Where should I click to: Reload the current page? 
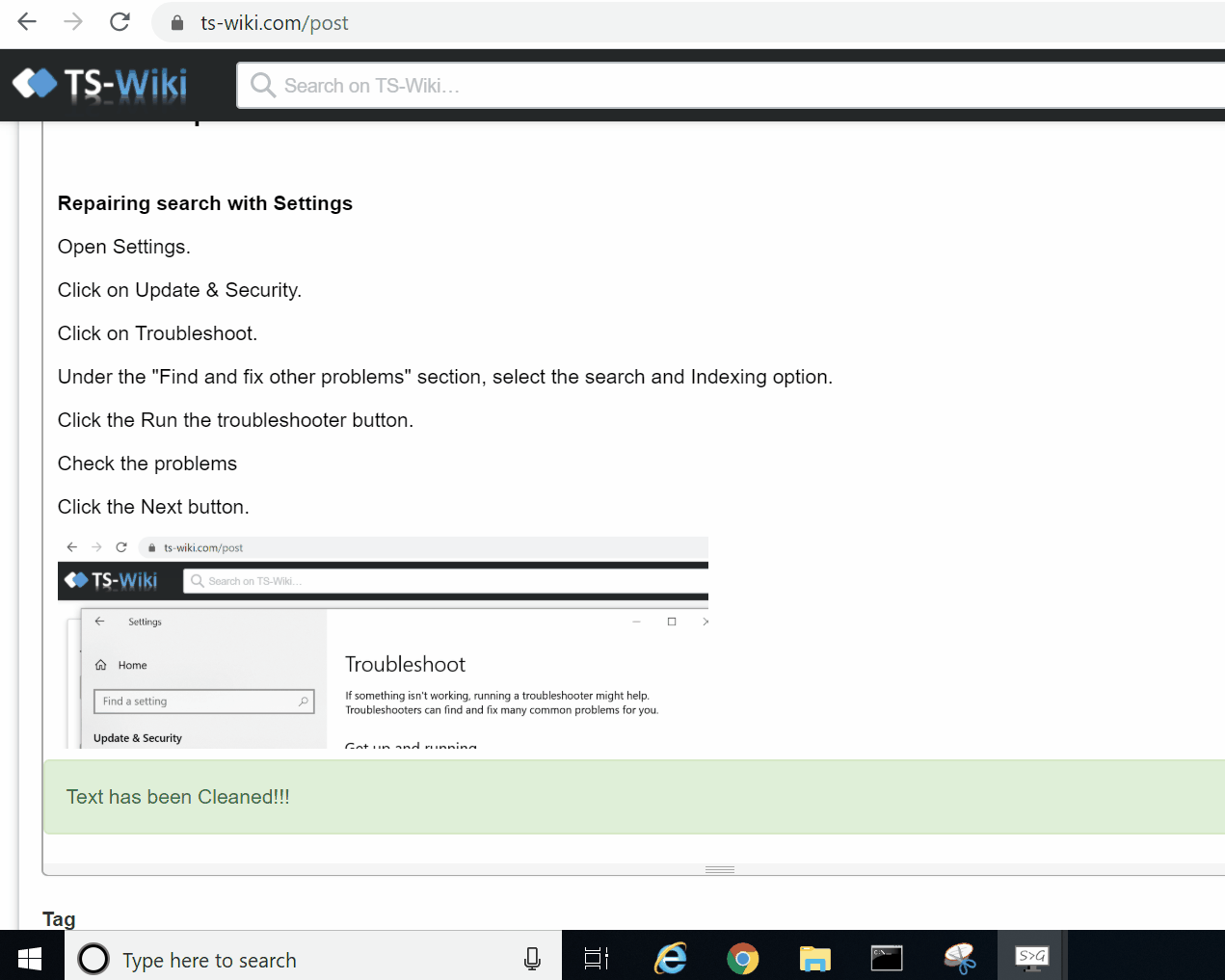pyautogui.click(x=120, y=22)
